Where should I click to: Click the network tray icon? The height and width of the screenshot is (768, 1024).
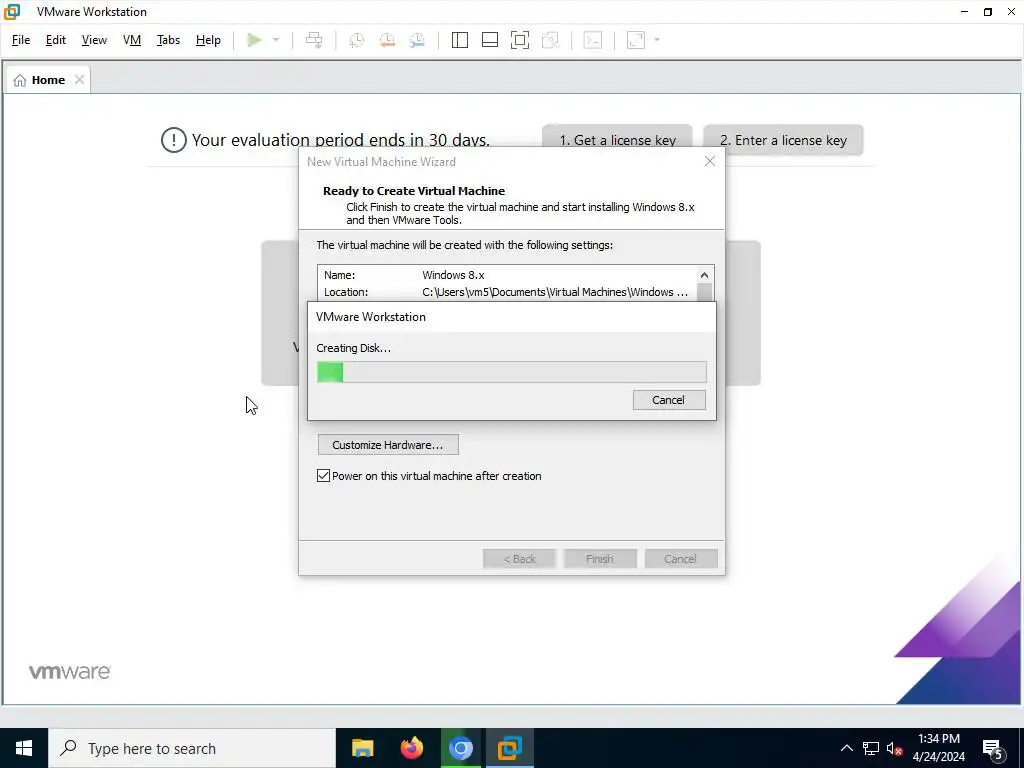pyautogui.click(x=871, y=748)
